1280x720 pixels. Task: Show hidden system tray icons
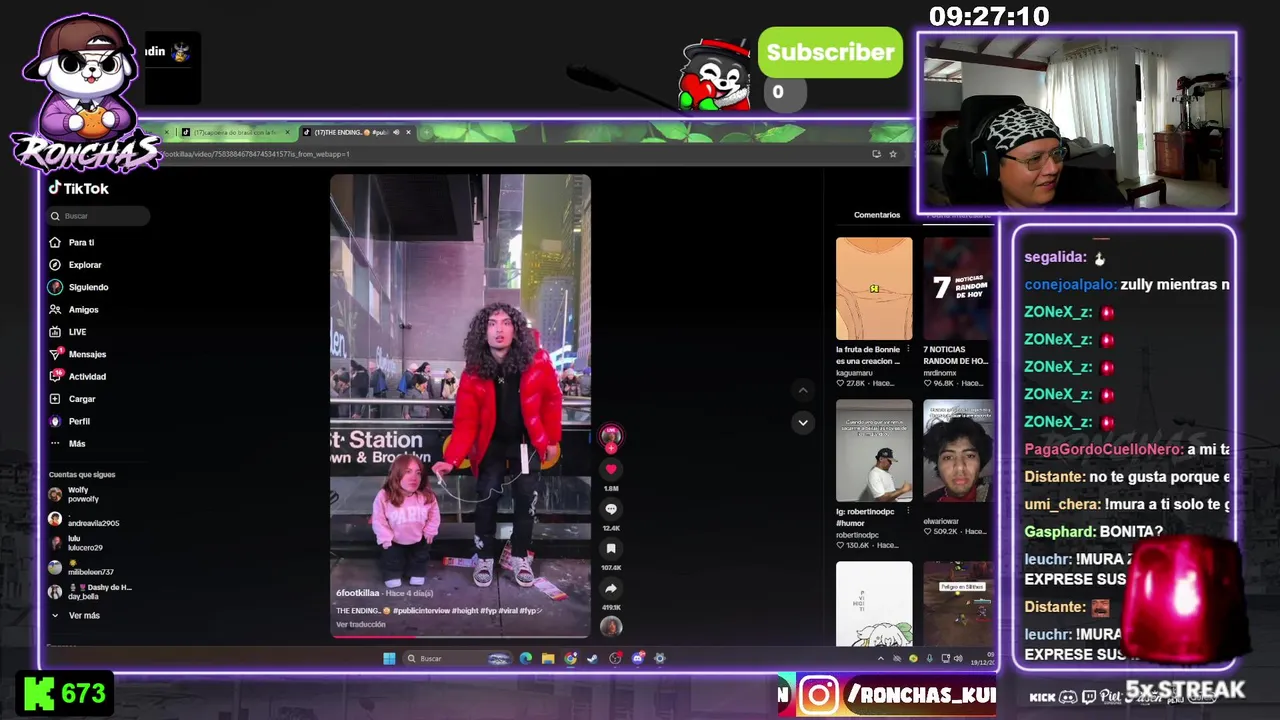pos(880,659)
